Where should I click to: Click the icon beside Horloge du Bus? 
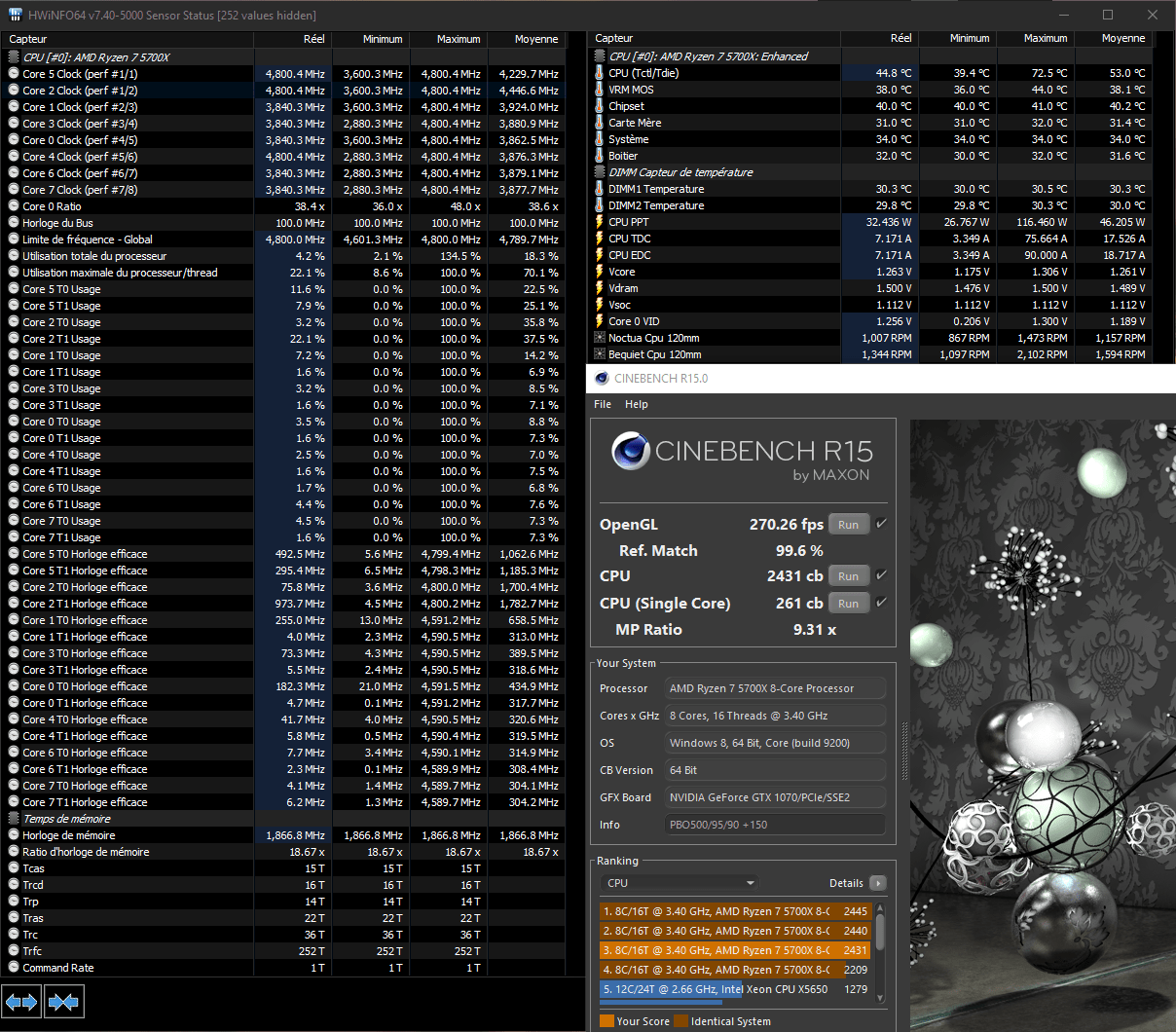[14, 222]
